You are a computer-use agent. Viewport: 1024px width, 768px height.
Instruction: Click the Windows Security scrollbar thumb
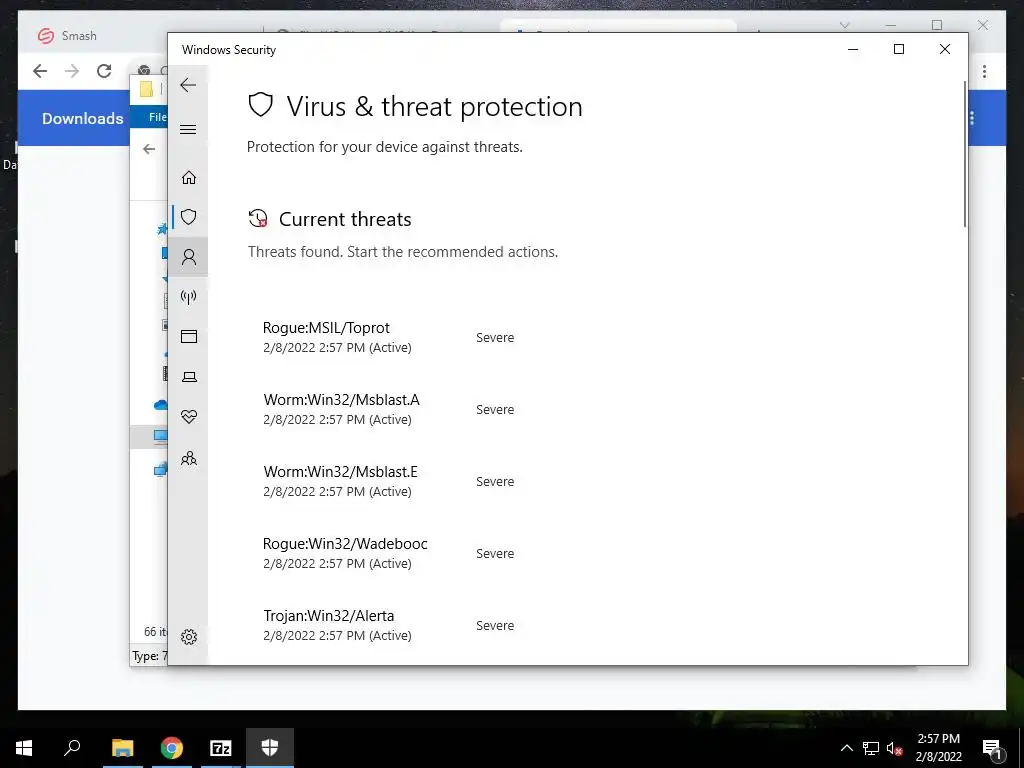coord(965,154)
